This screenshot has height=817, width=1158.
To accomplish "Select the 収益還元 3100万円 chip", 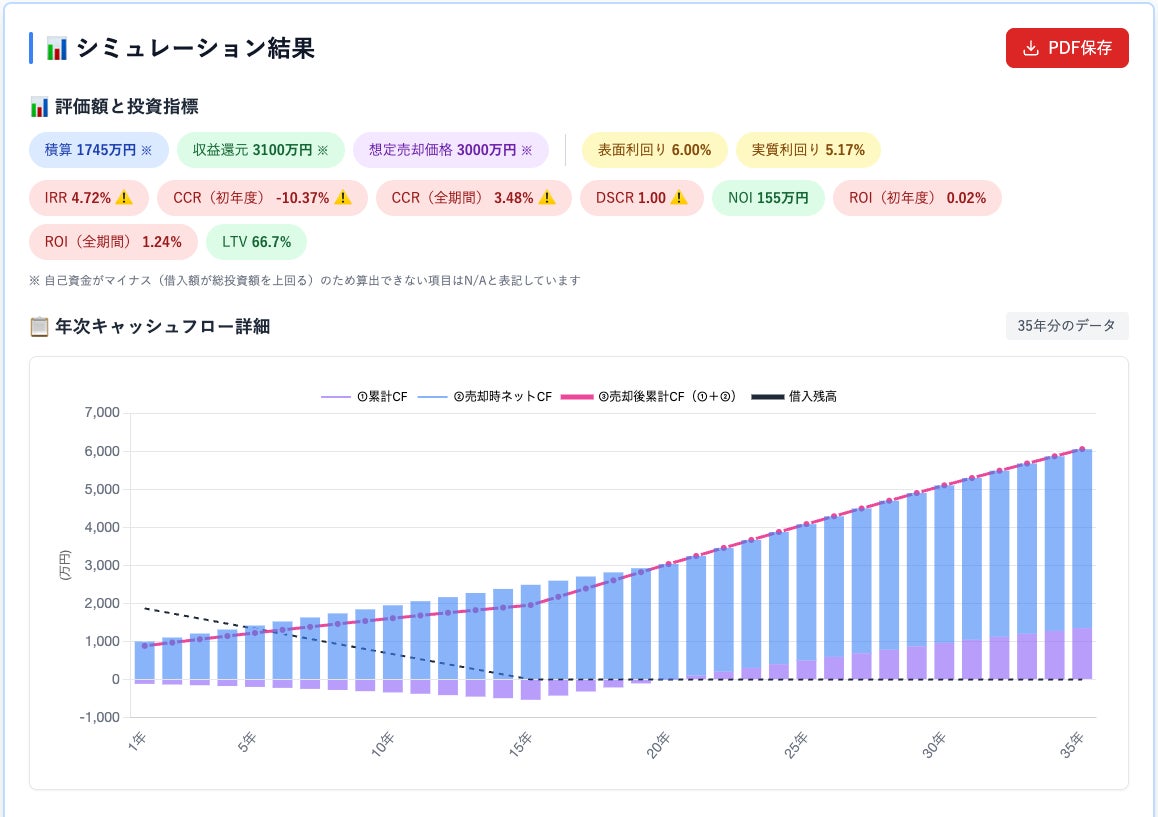I will click(261, 150).
